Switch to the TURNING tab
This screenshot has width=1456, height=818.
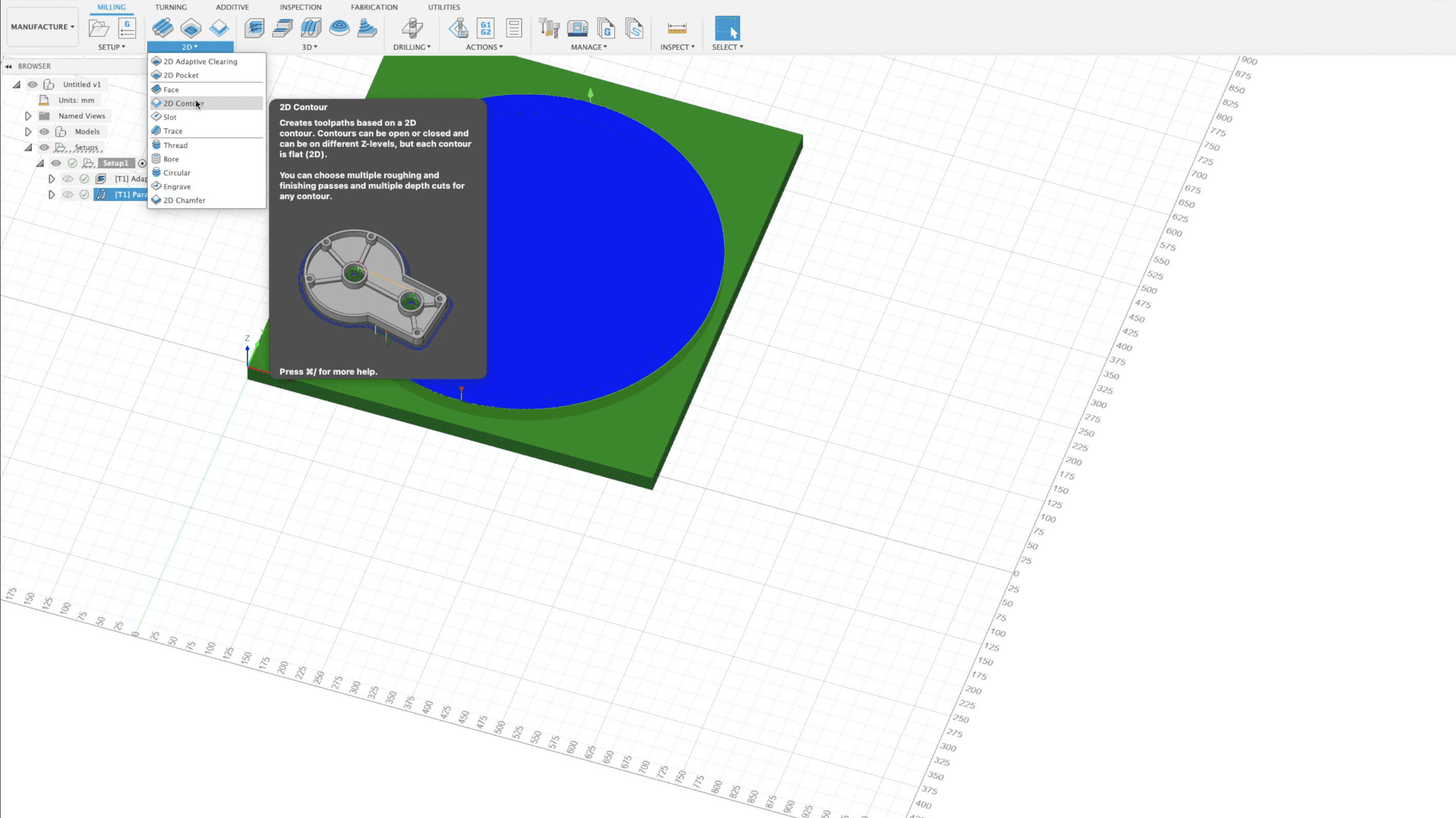[x=171, y=7]
